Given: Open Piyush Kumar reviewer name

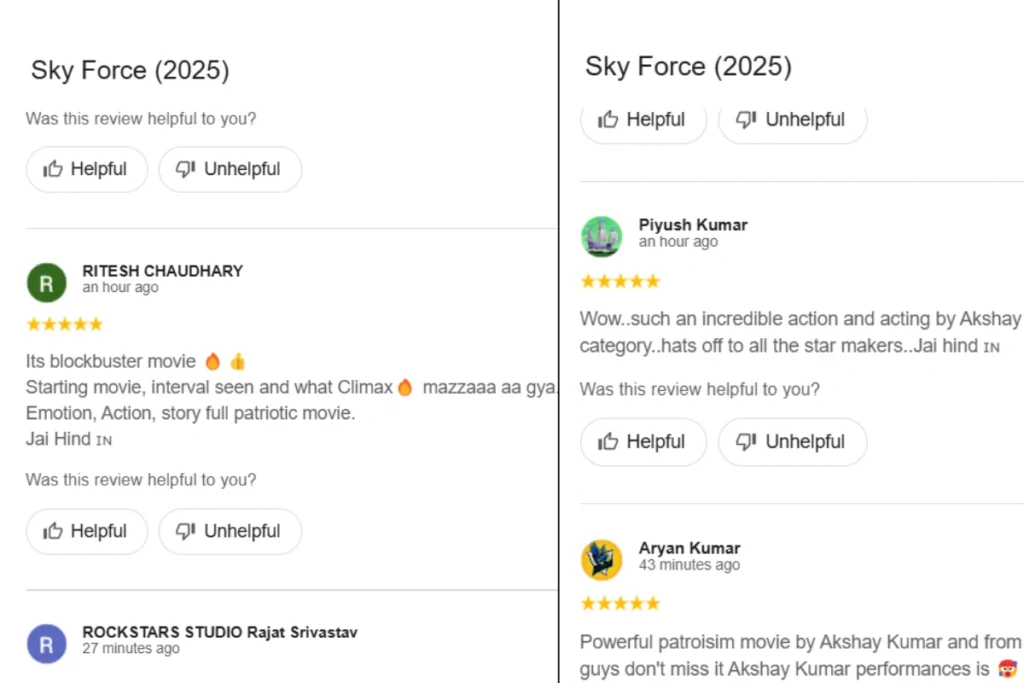Looking at the screenshot, I should (x=693, y=225).
